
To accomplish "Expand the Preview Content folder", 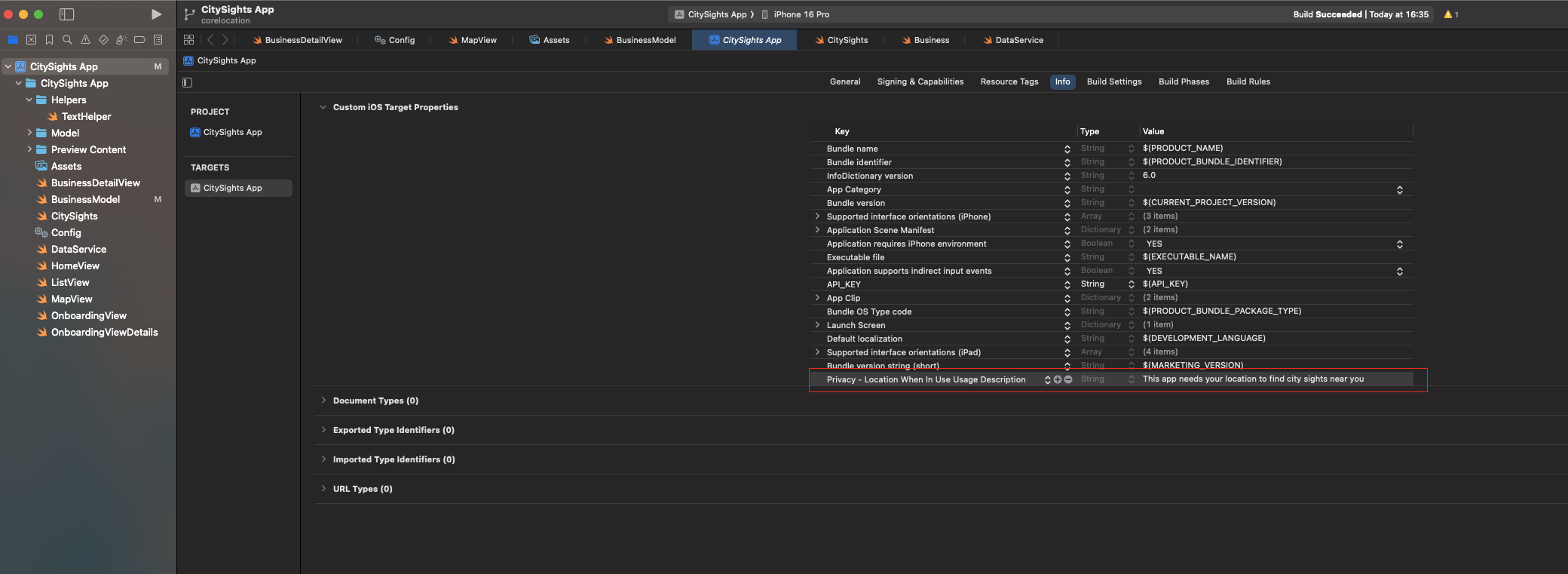I will tap(29, 149).
